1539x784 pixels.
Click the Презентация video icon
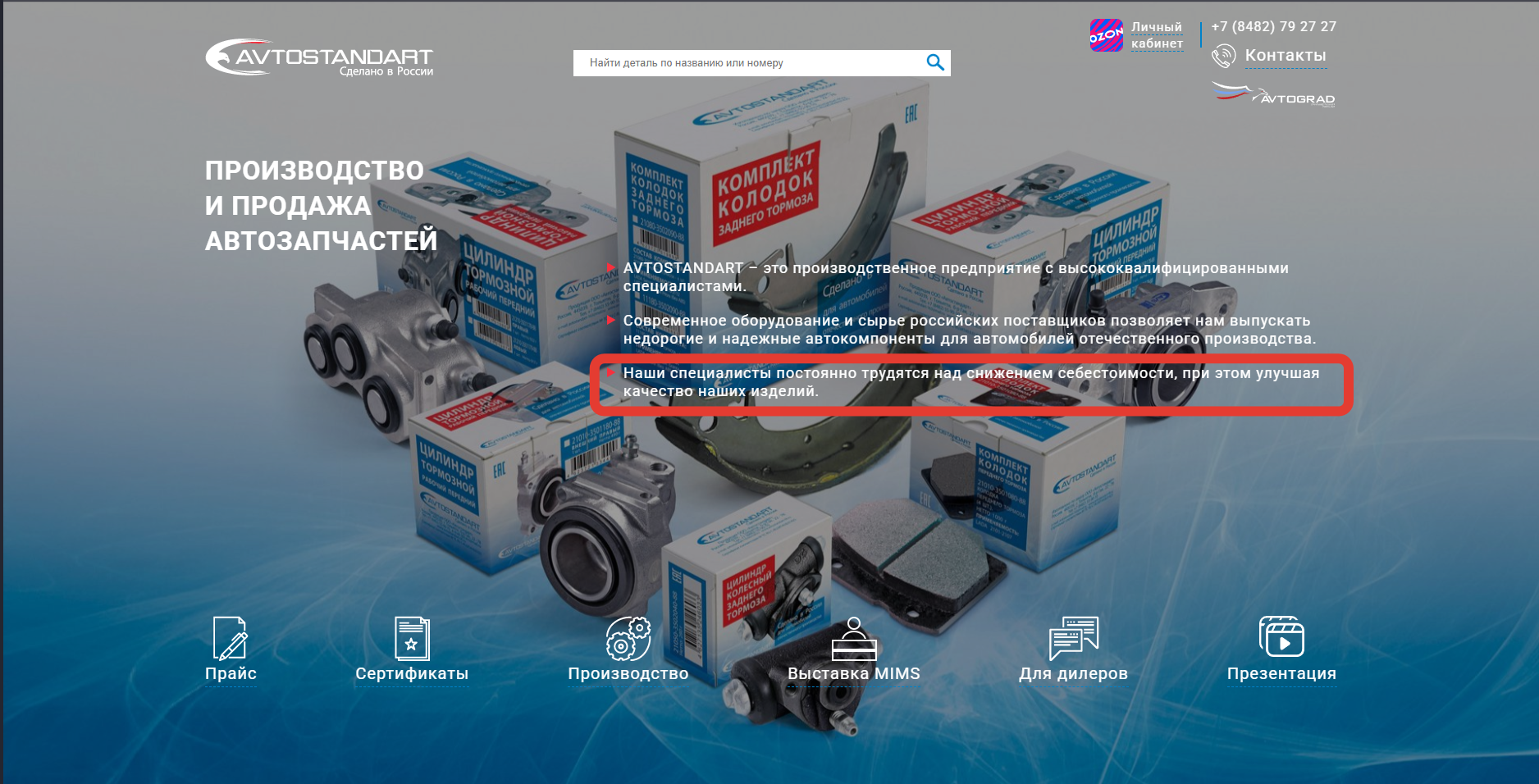coord(1281,636)
